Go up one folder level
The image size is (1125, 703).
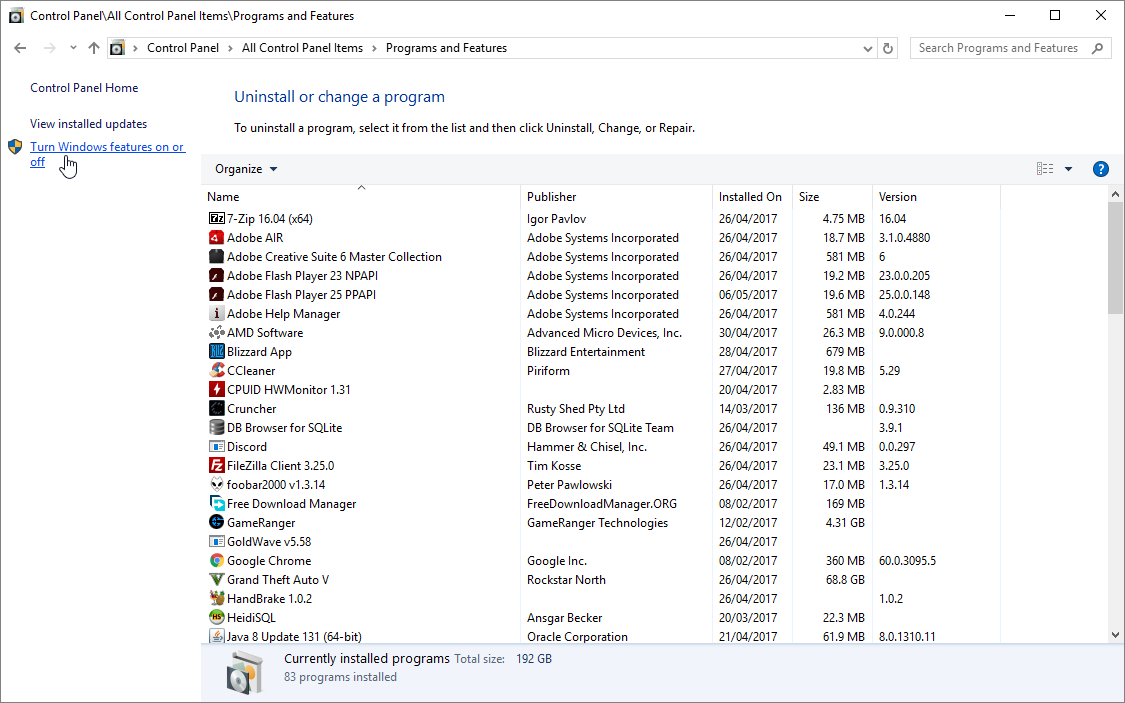tap(93, 48)
